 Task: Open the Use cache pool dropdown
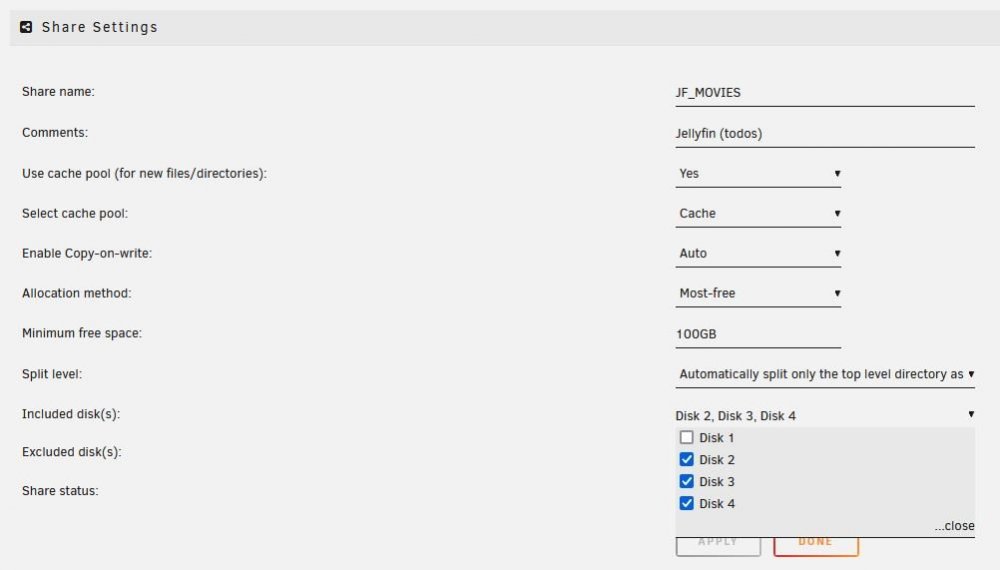point(758,173)
